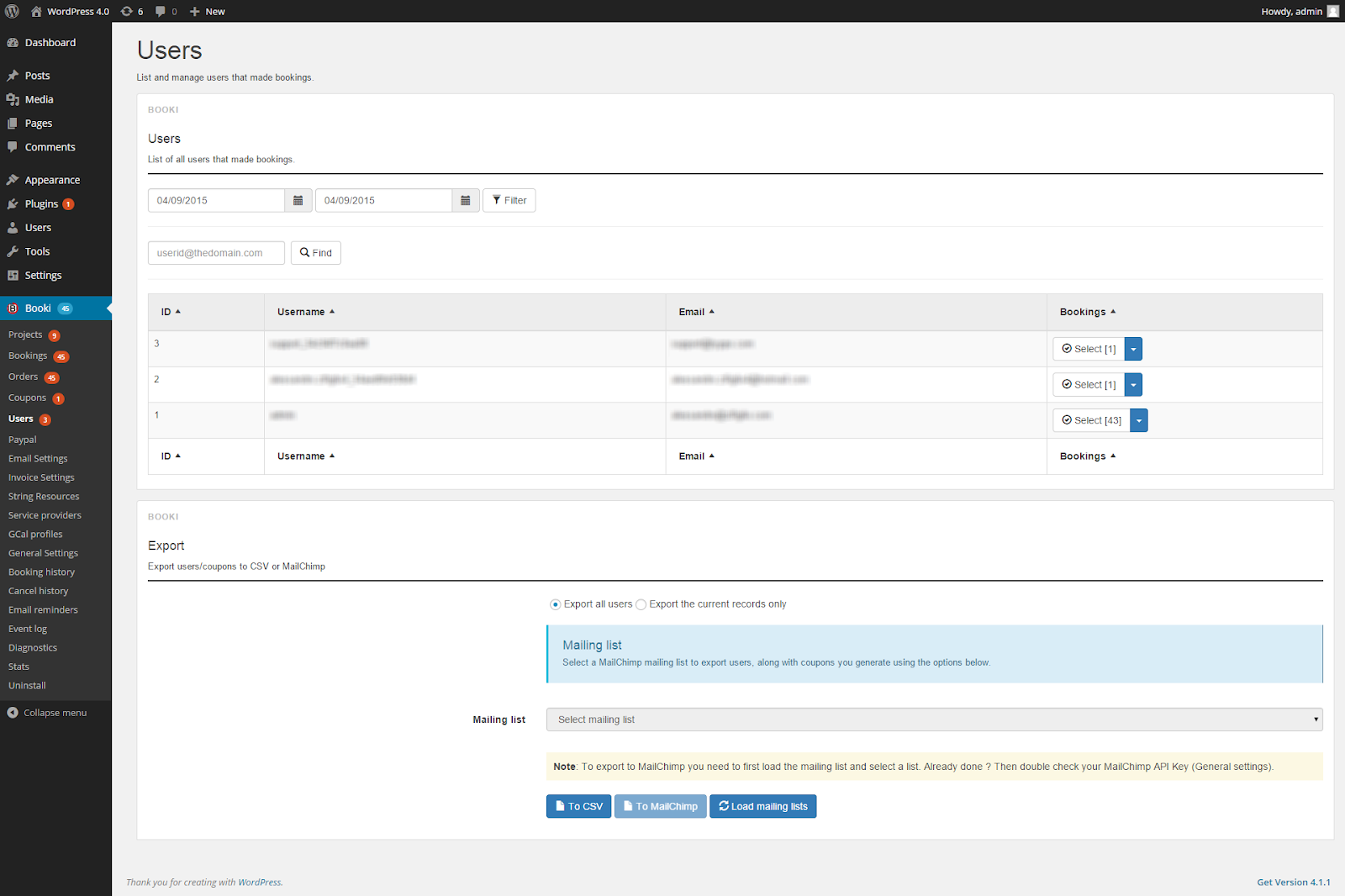The height and width of the screenshot is (896, 1345).
Task: Click the New plus icon
Action: (x=194, y=11)
